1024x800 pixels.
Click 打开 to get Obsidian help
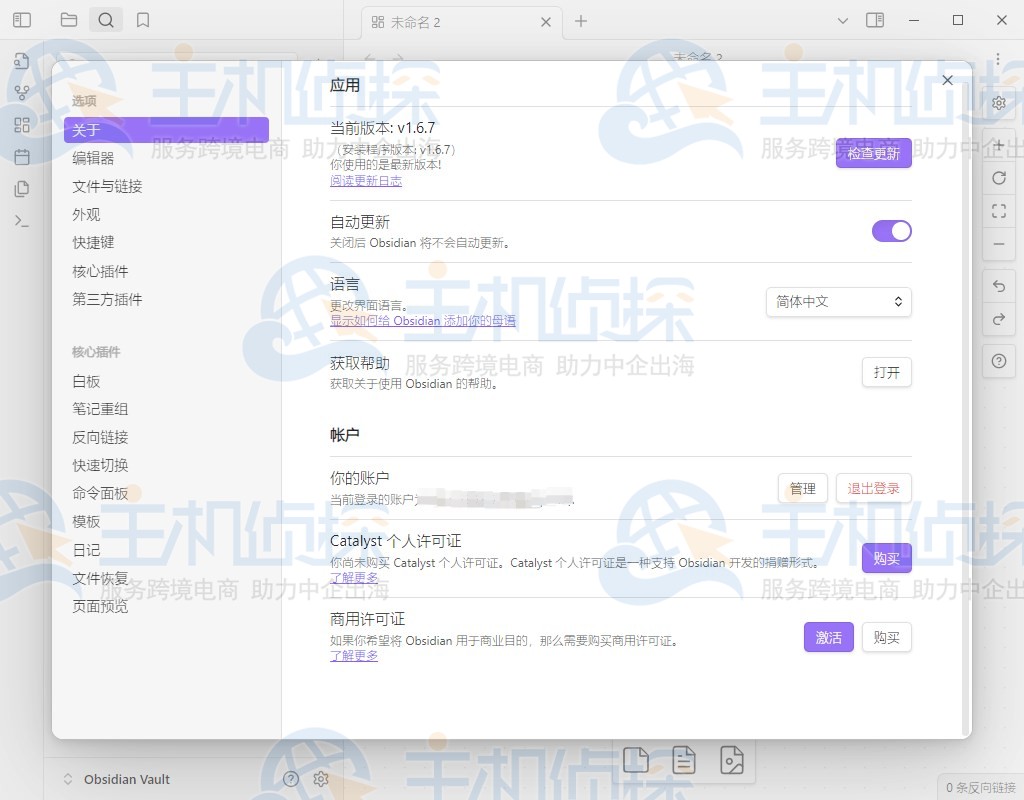tap(886, 371)
